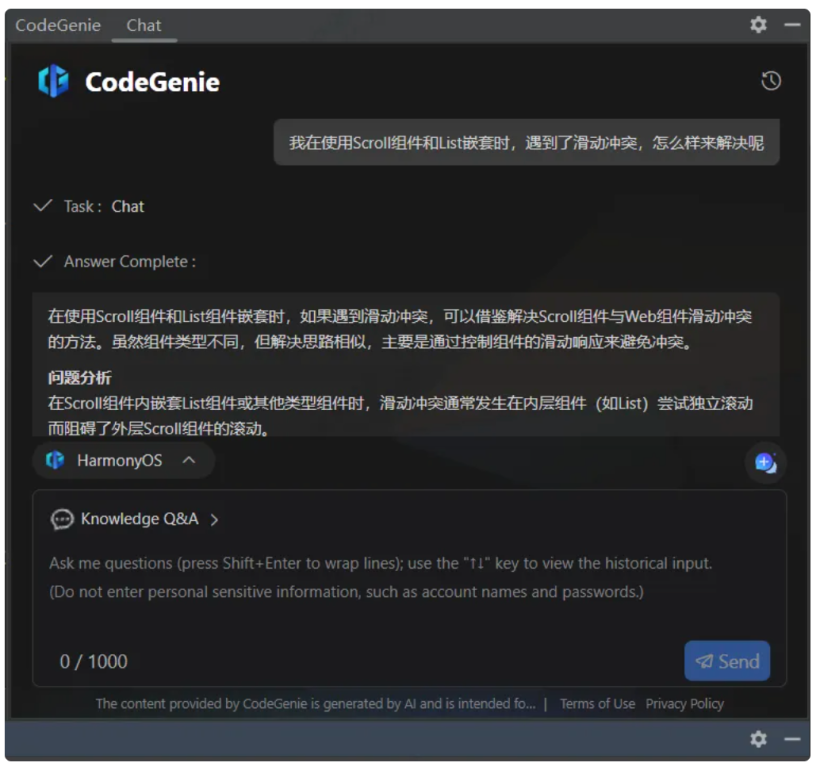This screenshot has width=820, height=774.
Task: Click the 0 / 1000 character counter
Action: click(x=94, y=662)
